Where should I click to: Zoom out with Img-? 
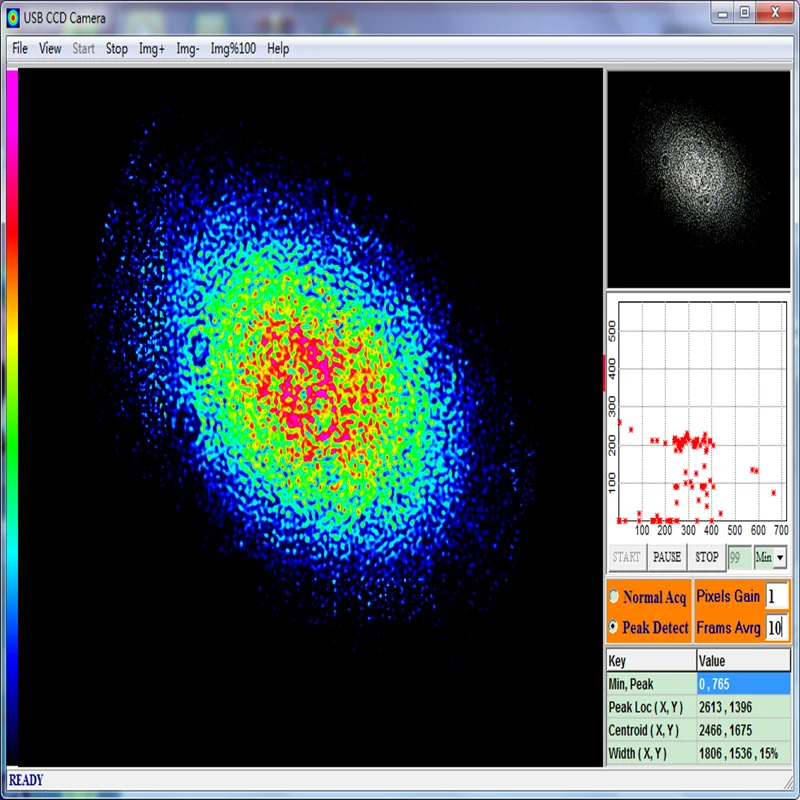tap(188, 48)
